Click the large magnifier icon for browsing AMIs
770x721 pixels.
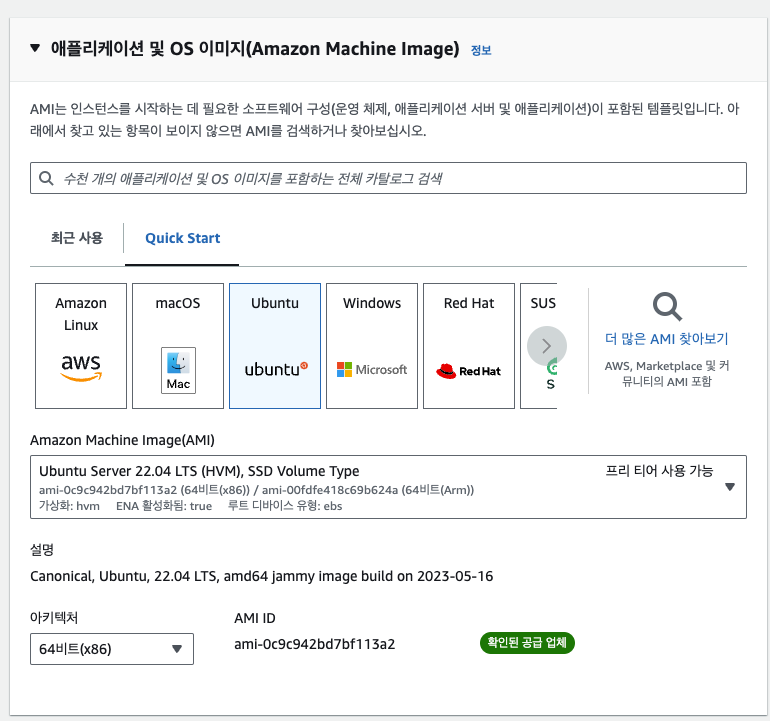667,306
